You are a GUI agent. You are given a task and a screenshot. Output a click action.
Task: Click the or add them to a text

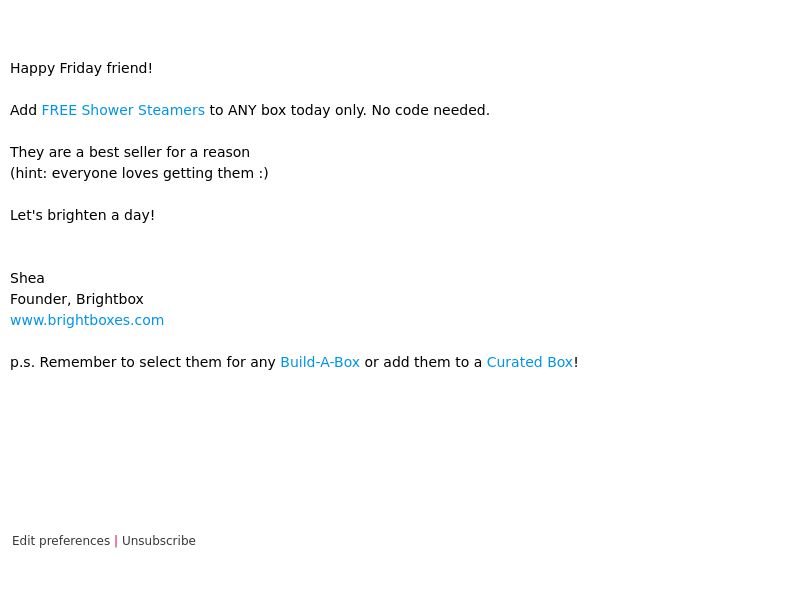[423, 362]
